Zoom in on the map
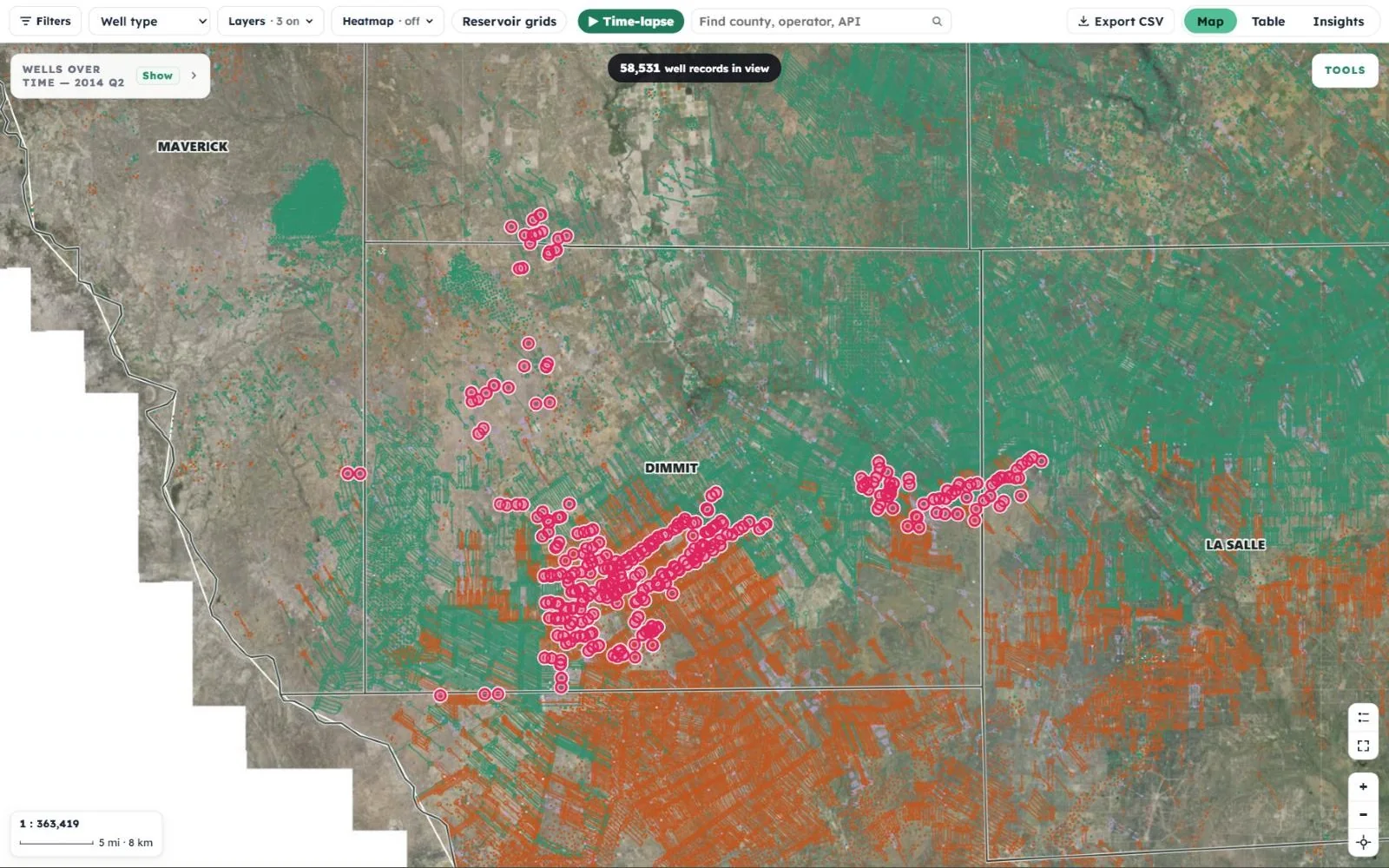Screen dimensions: 1389x868 (1363, 786)
